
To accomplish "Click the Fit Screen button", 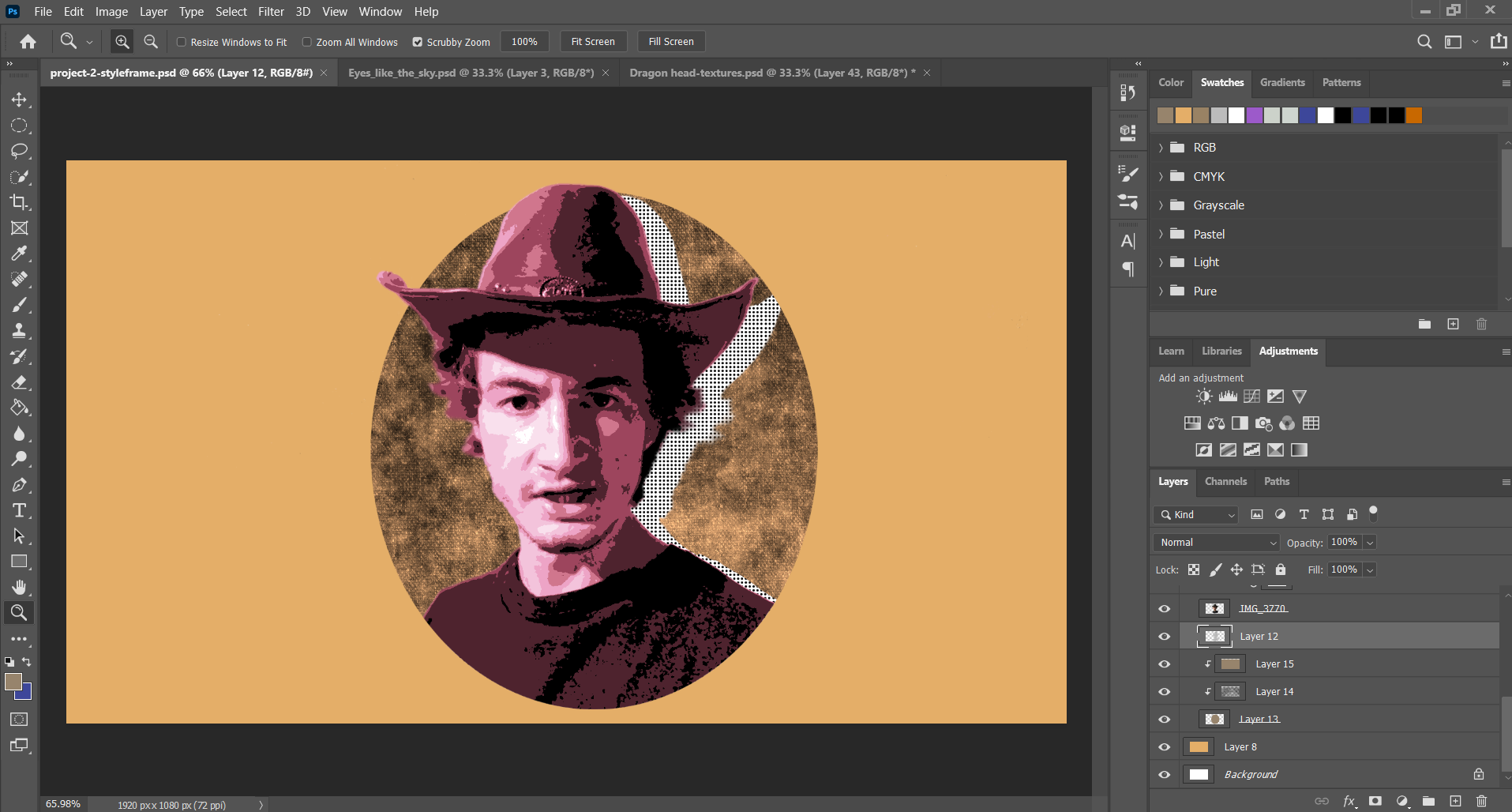I will pyautogui.click(x=593, y=42).
